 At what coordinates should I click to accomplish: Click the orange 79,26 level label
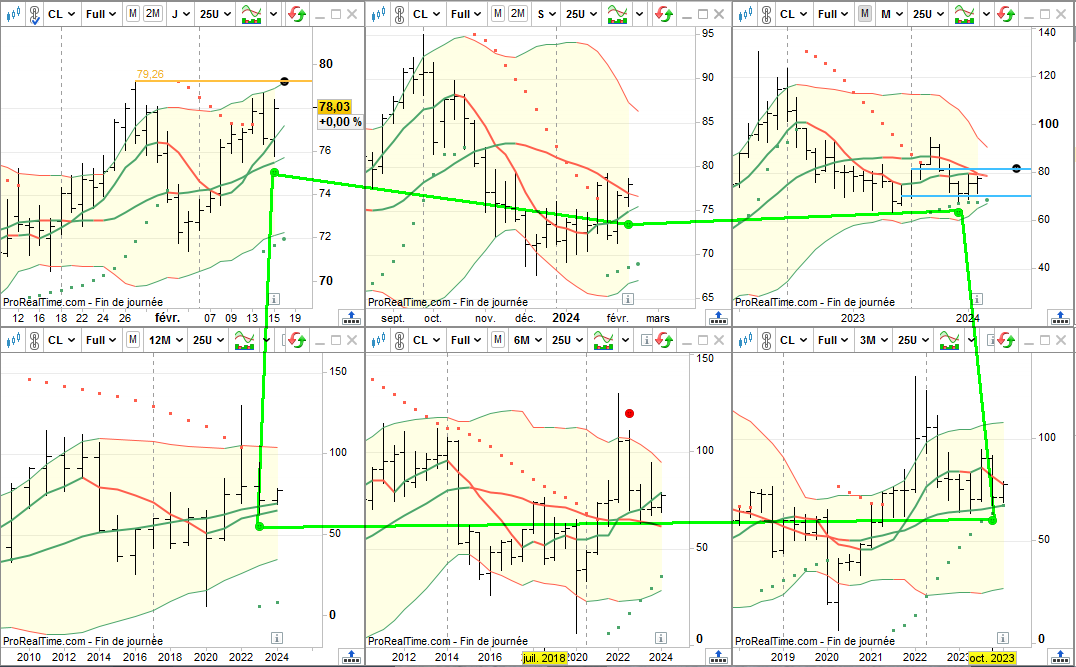pos(150,74)
